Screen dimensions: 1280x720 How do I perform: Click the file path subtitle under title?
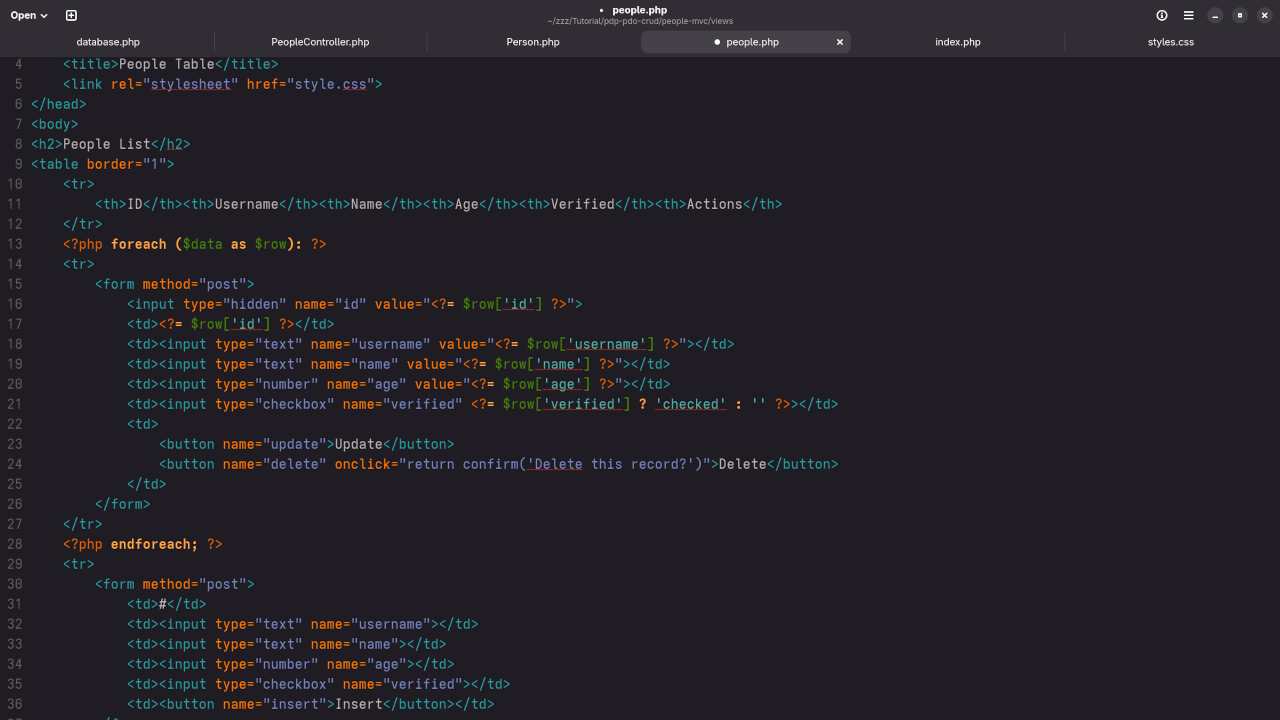(640, 21)
